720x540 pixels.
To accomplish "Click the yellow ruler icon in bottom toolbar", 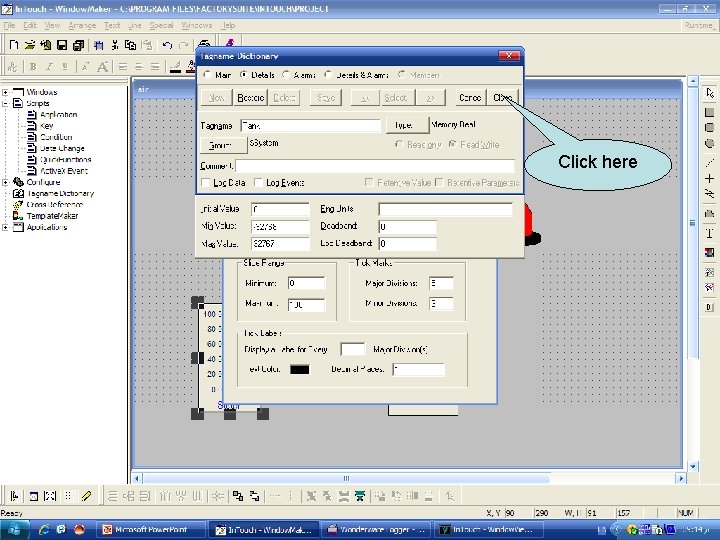I will coord(86,496).
